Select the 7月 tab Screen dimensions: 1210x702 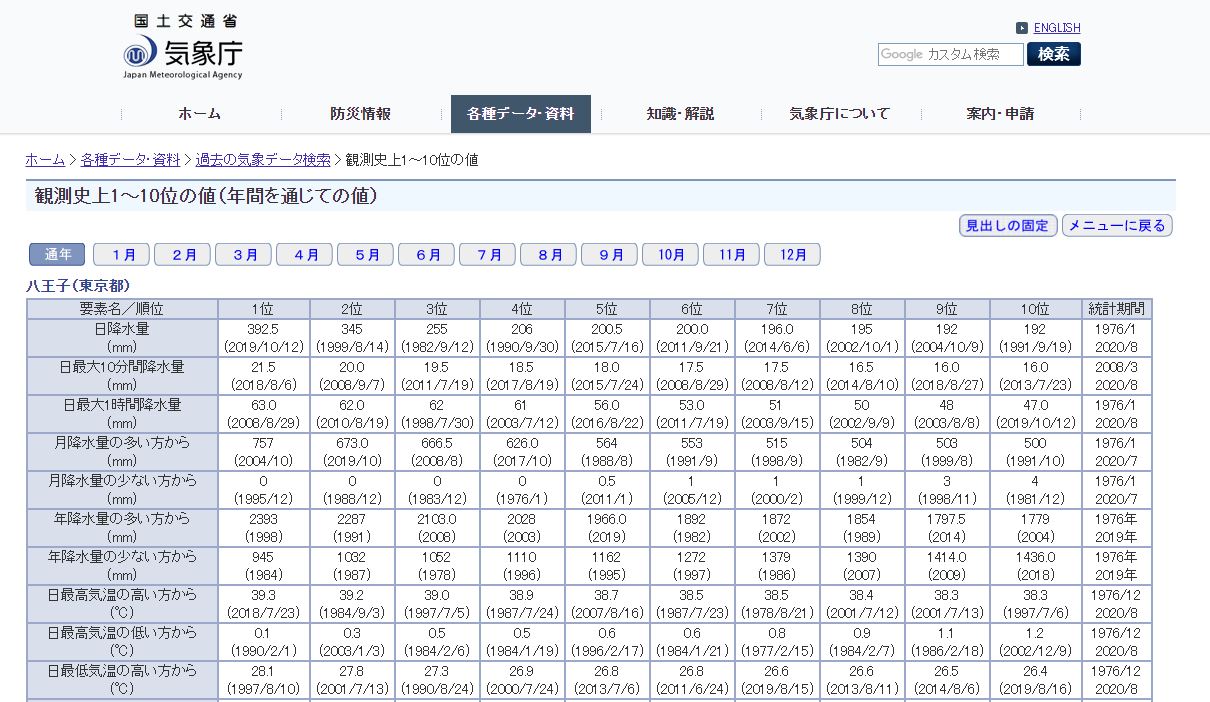[x=487, y=255]
